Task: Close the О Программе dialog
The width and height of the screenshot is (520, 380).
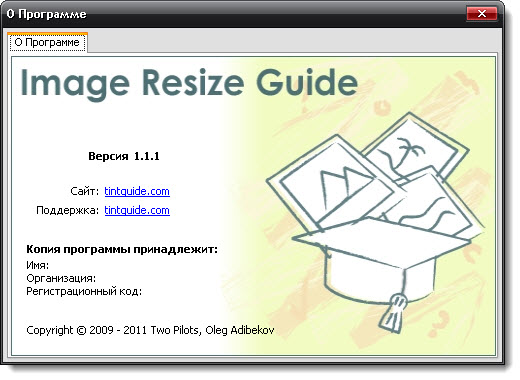Action: tap(482, 14)
